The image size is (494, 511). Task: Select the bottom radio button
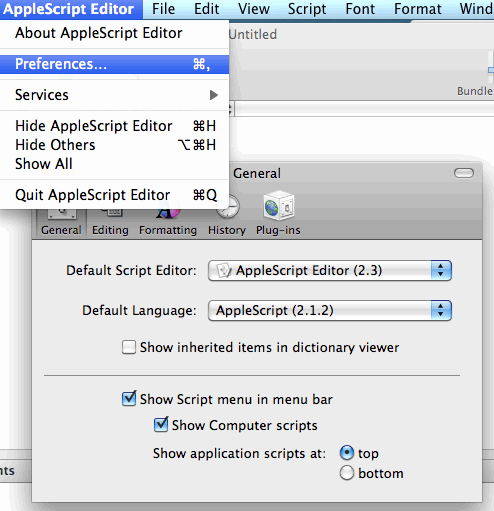[x=347, y=473]
